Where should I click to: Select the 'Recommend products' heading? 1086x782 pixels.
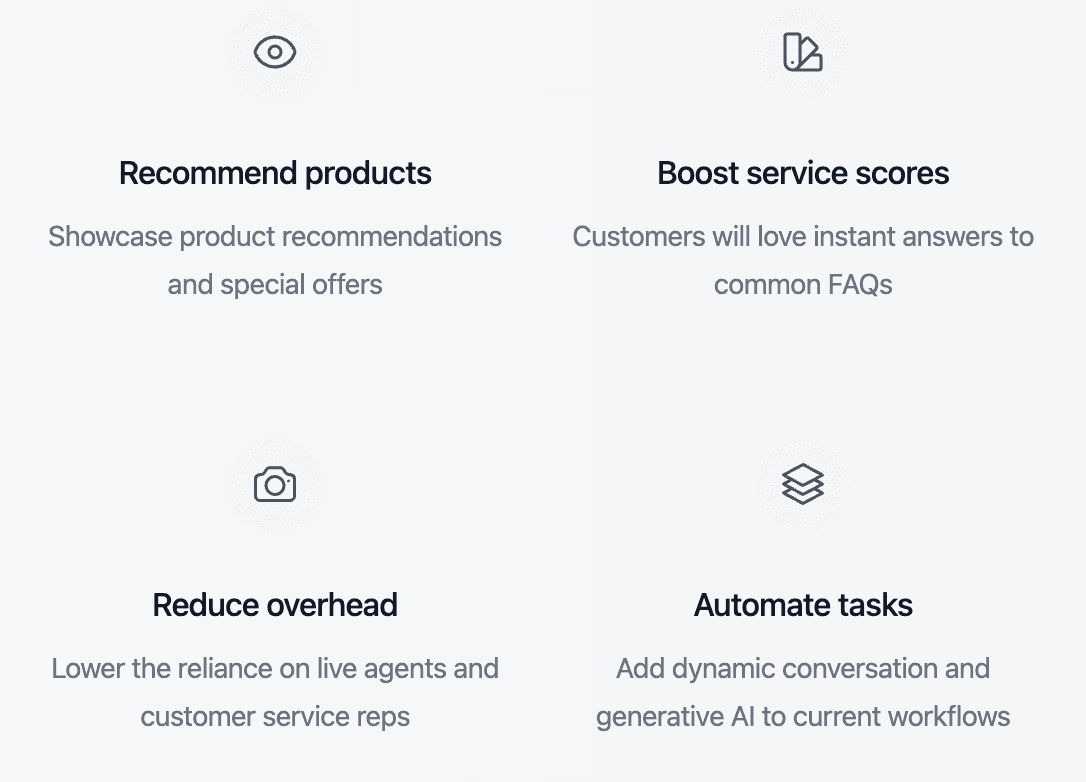tap(275, 173)
